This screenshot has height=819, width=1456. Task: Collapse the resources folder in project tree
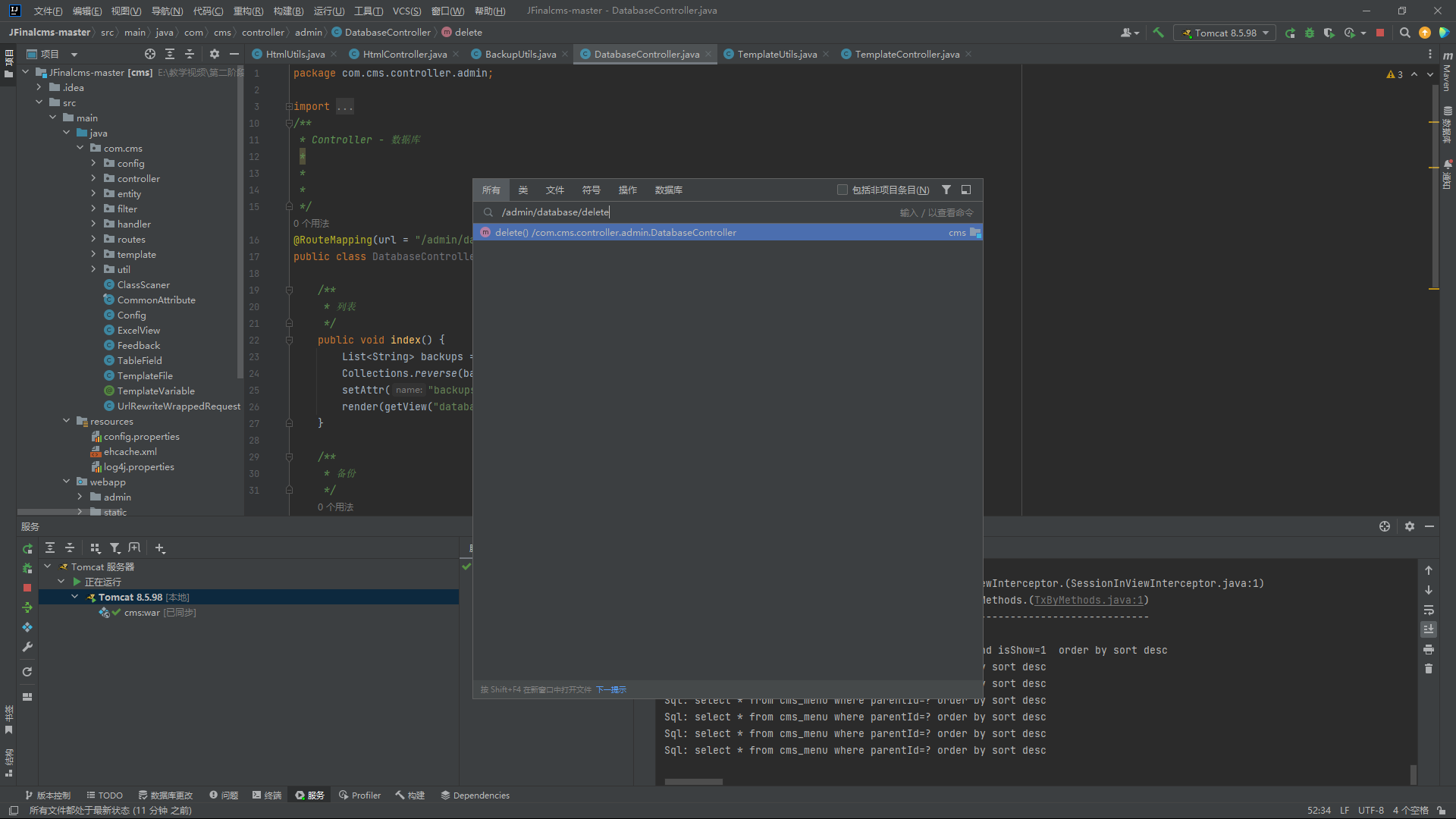tap(67, 421)
